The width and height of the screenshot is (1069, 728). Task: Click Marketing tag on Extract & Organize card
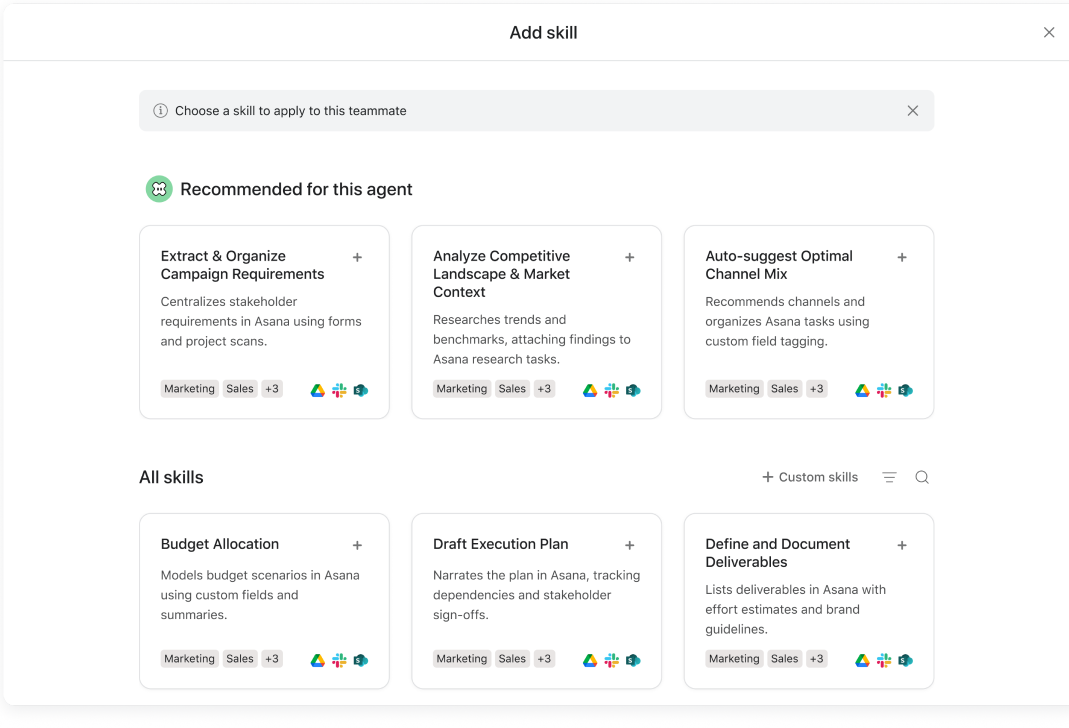pyautogui.click(x=190, y=389)
